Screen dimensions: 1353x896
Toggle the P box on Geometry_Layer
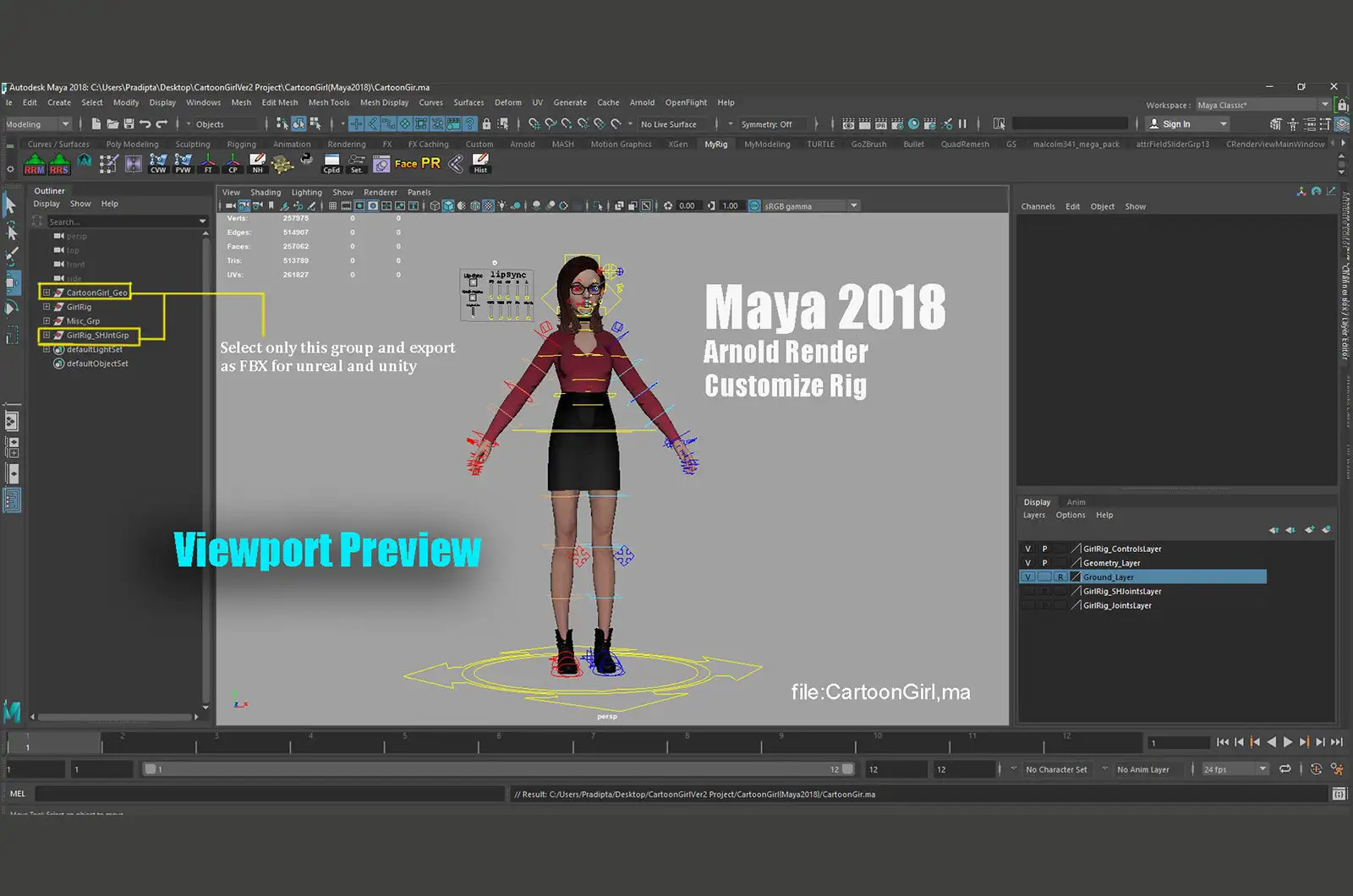1044,563
